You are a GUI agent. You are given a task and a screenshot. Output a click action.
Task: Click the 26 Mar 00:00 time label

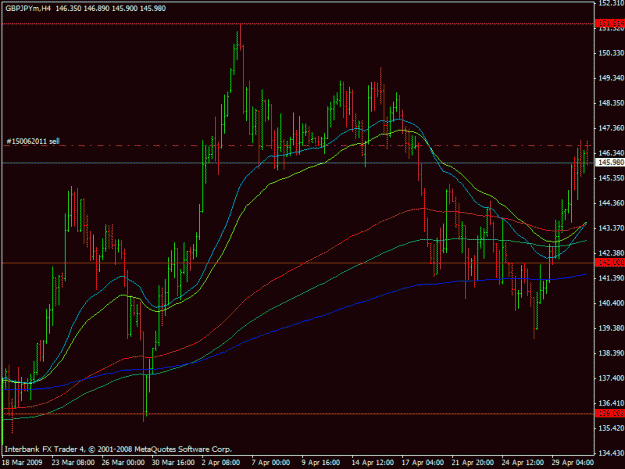[x=123, y=463]
